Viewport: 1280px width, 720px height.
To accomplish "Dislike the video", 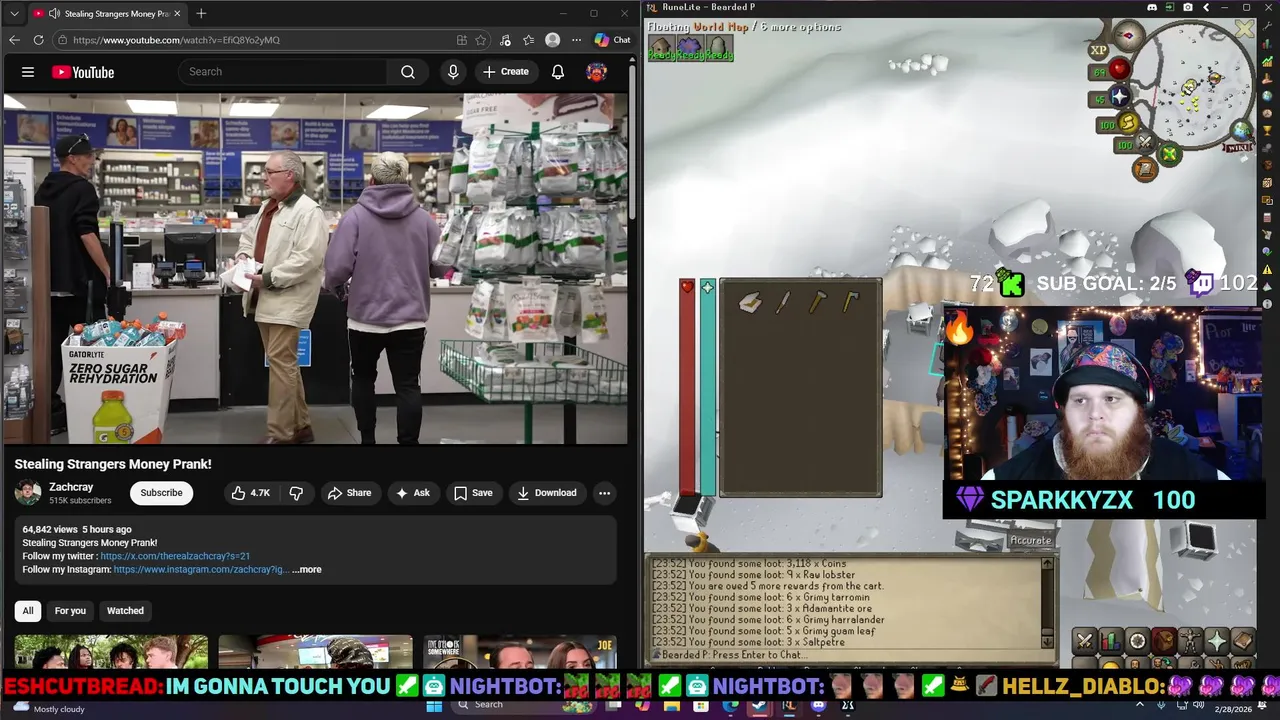I will 296,493.
